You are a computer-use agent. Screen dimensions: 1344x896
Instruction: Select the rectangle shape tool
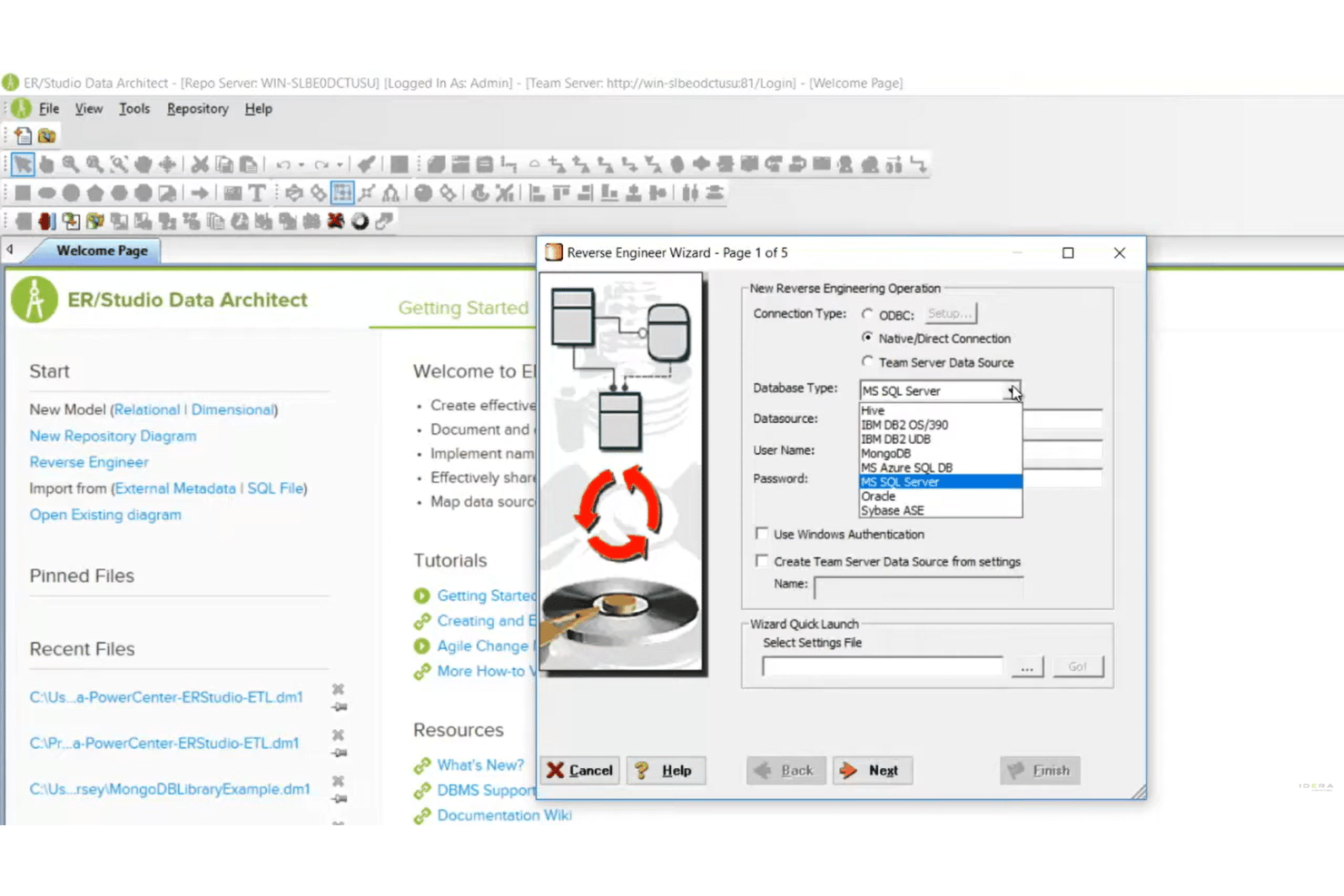coord(23,192)
